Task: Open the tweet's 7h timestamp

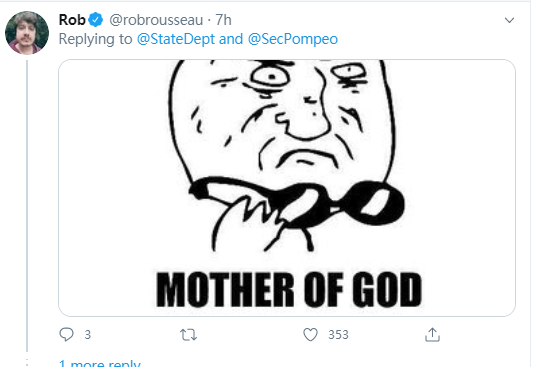Action: pos(223,20)
